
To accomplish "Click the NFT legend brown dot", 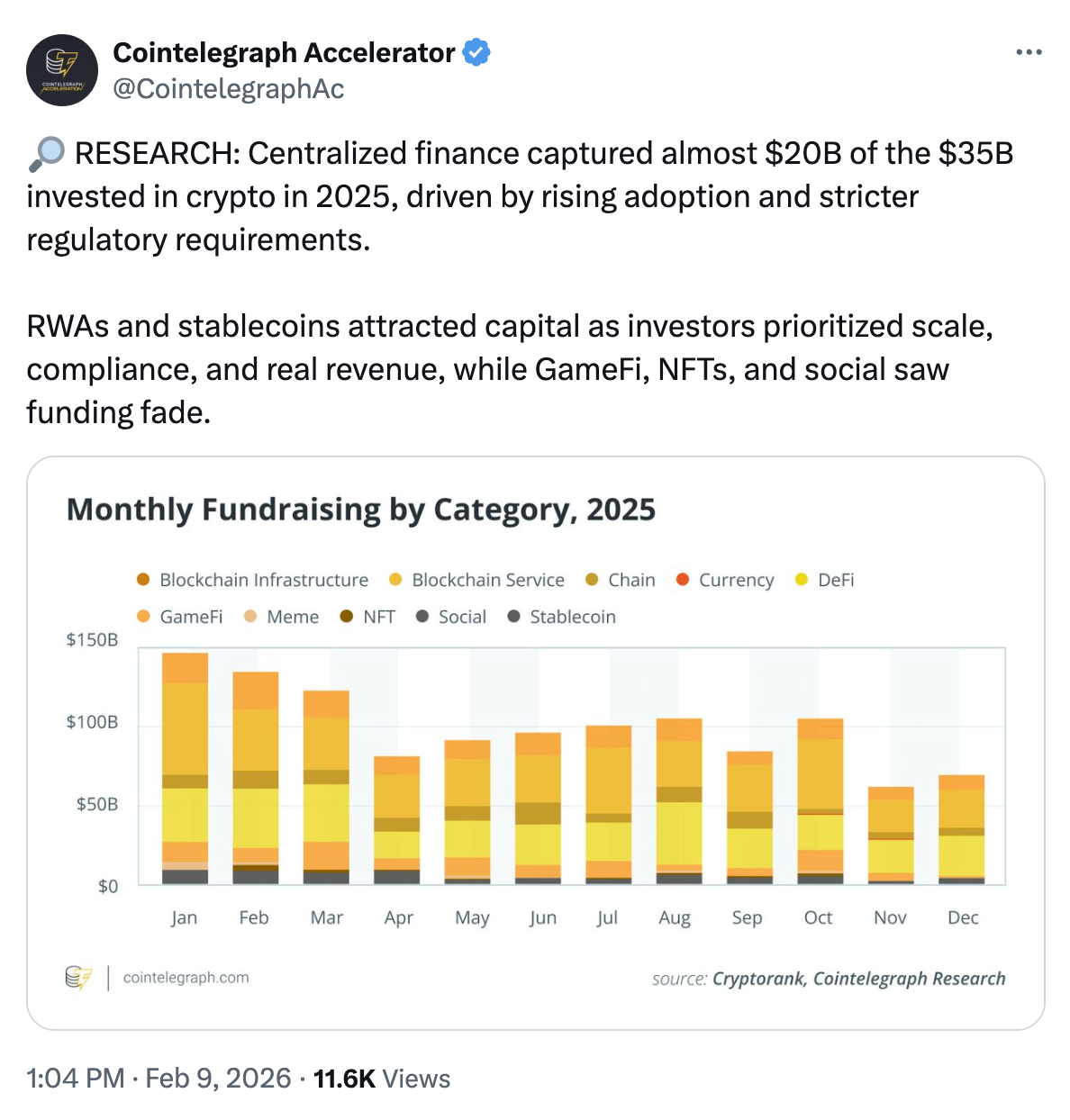I will (x=347, y=617).
